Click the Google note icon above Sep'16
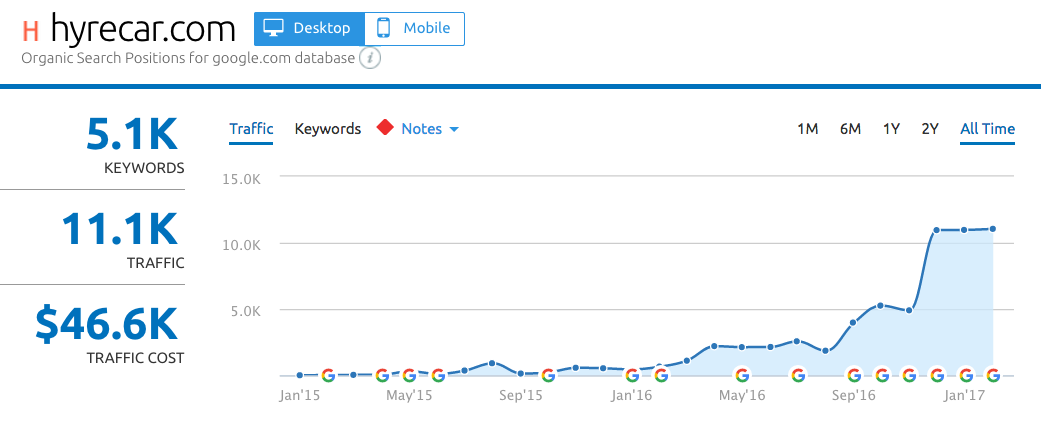1041x445 pixels. [853, 375]
